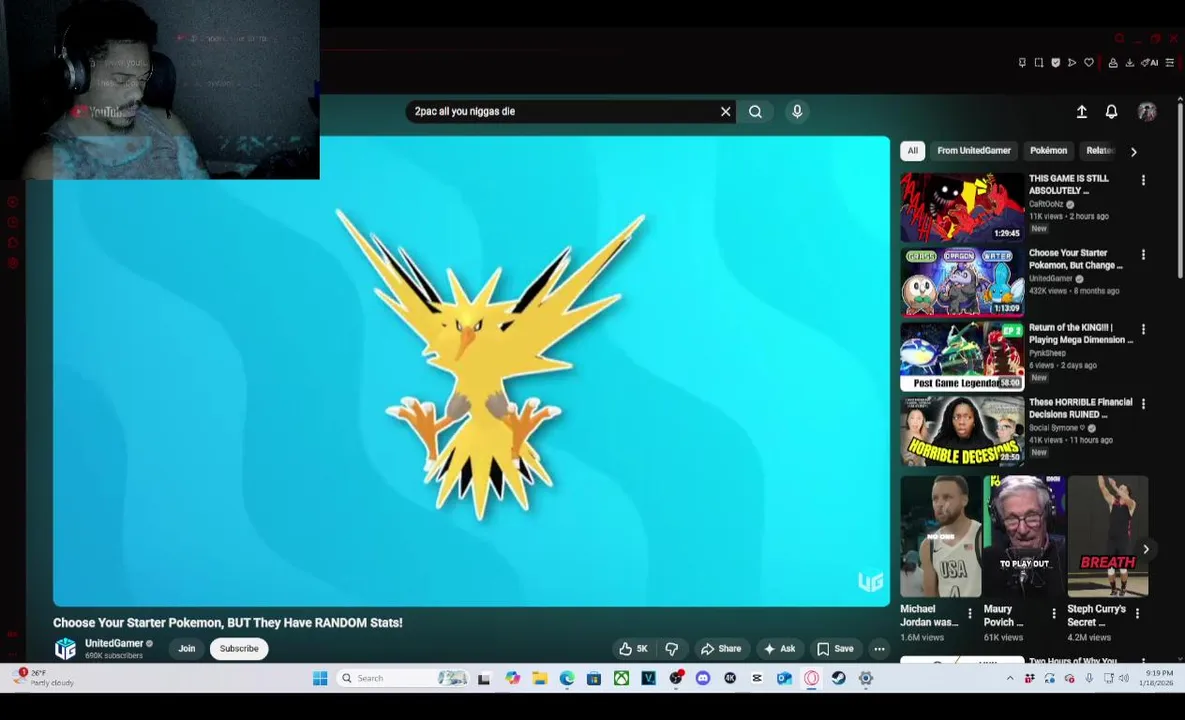Image resolution: width=1185 pixels, height=720 pixels.
Task: Open options for THIS GAME IS STILL video
Action: click(1143, 181)
